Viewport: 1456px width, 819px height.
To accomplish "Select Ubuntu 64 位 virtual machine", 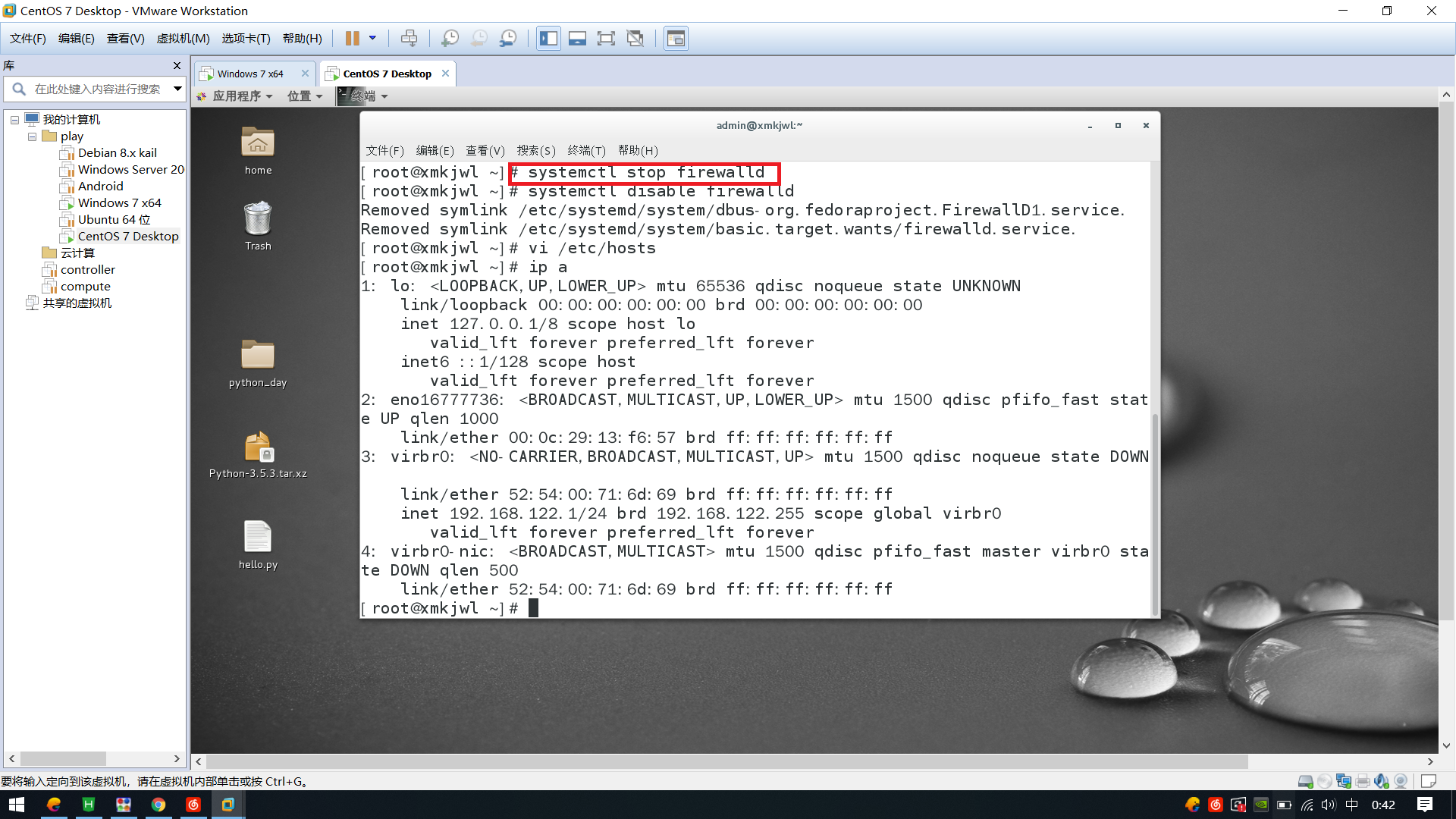I will (114, 220).
